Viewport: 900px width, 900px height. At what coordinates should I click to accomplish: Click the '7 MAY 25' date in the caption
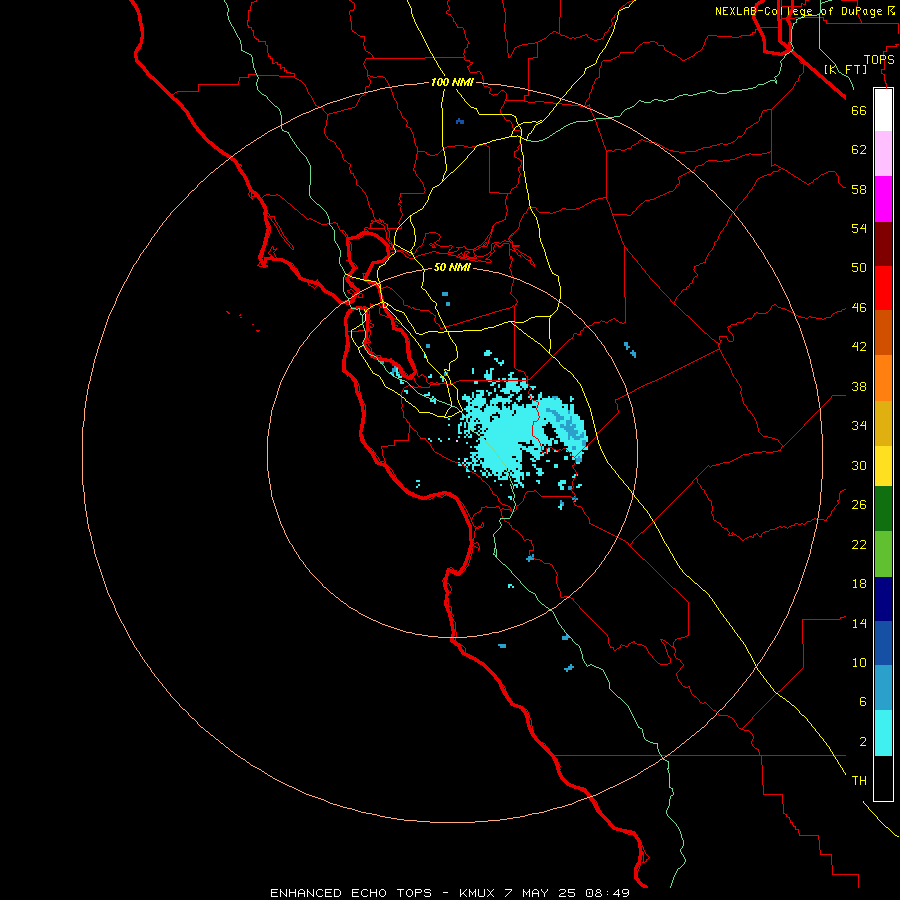tap(541, 893)
